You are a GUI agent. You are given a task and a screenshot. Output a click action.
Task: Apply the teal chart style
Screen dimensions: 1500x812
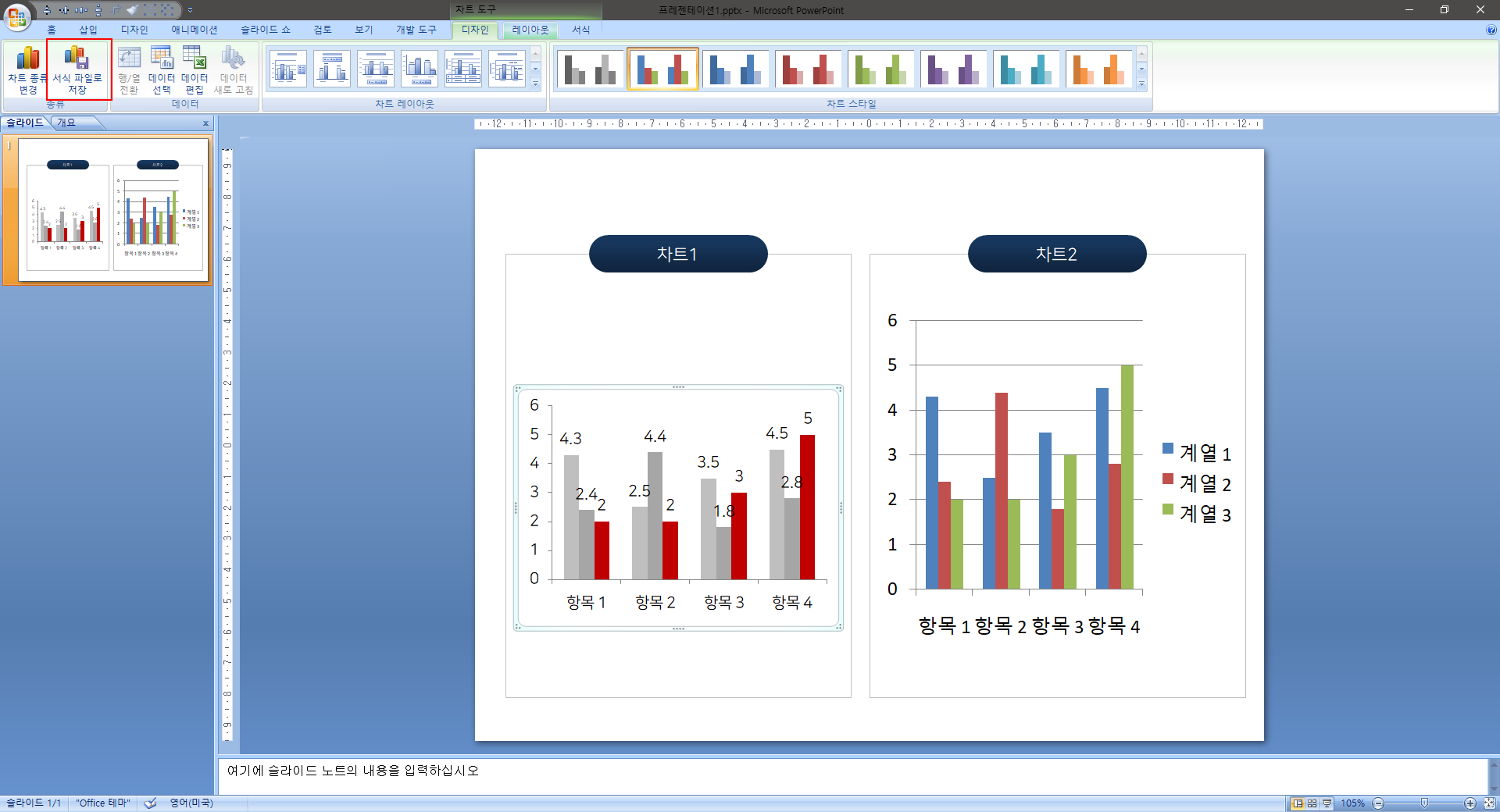point(1026,69)
